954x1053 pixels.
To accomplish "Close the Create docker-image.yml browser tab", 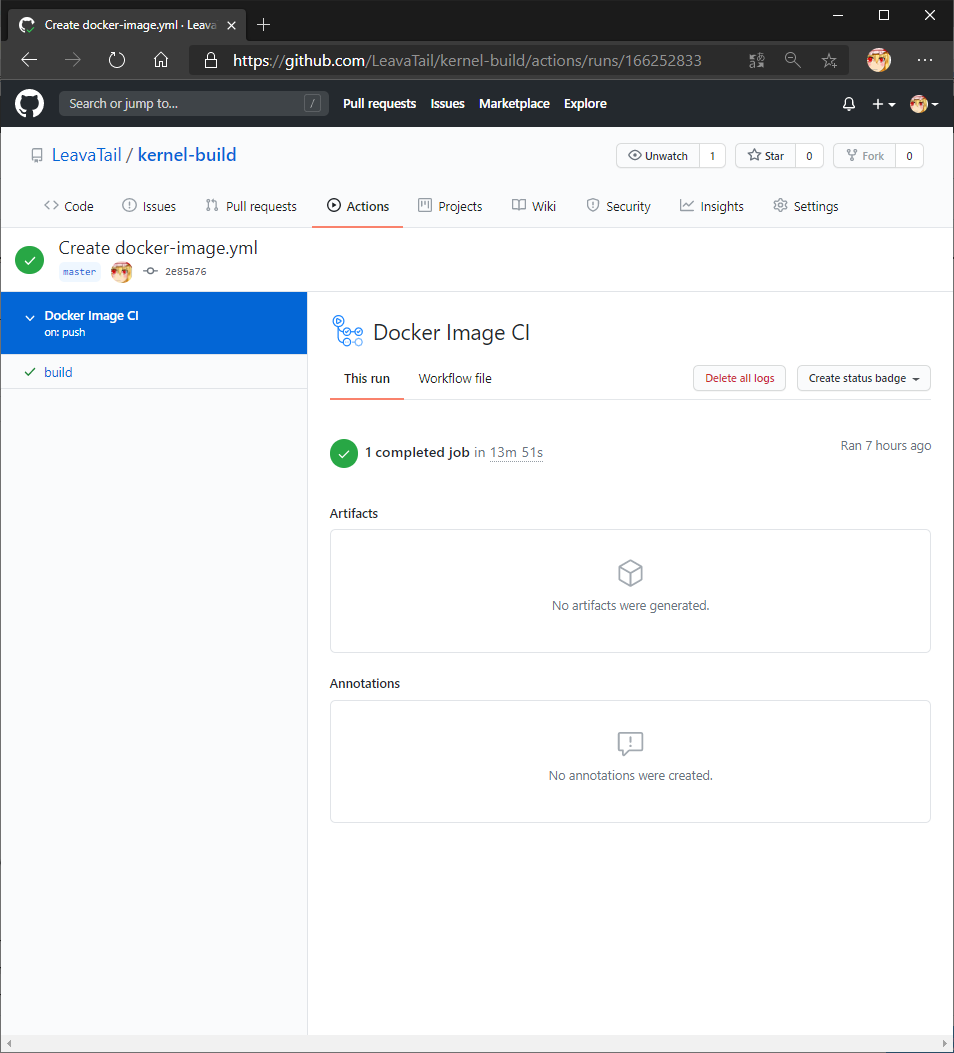I will pos(231,26).
